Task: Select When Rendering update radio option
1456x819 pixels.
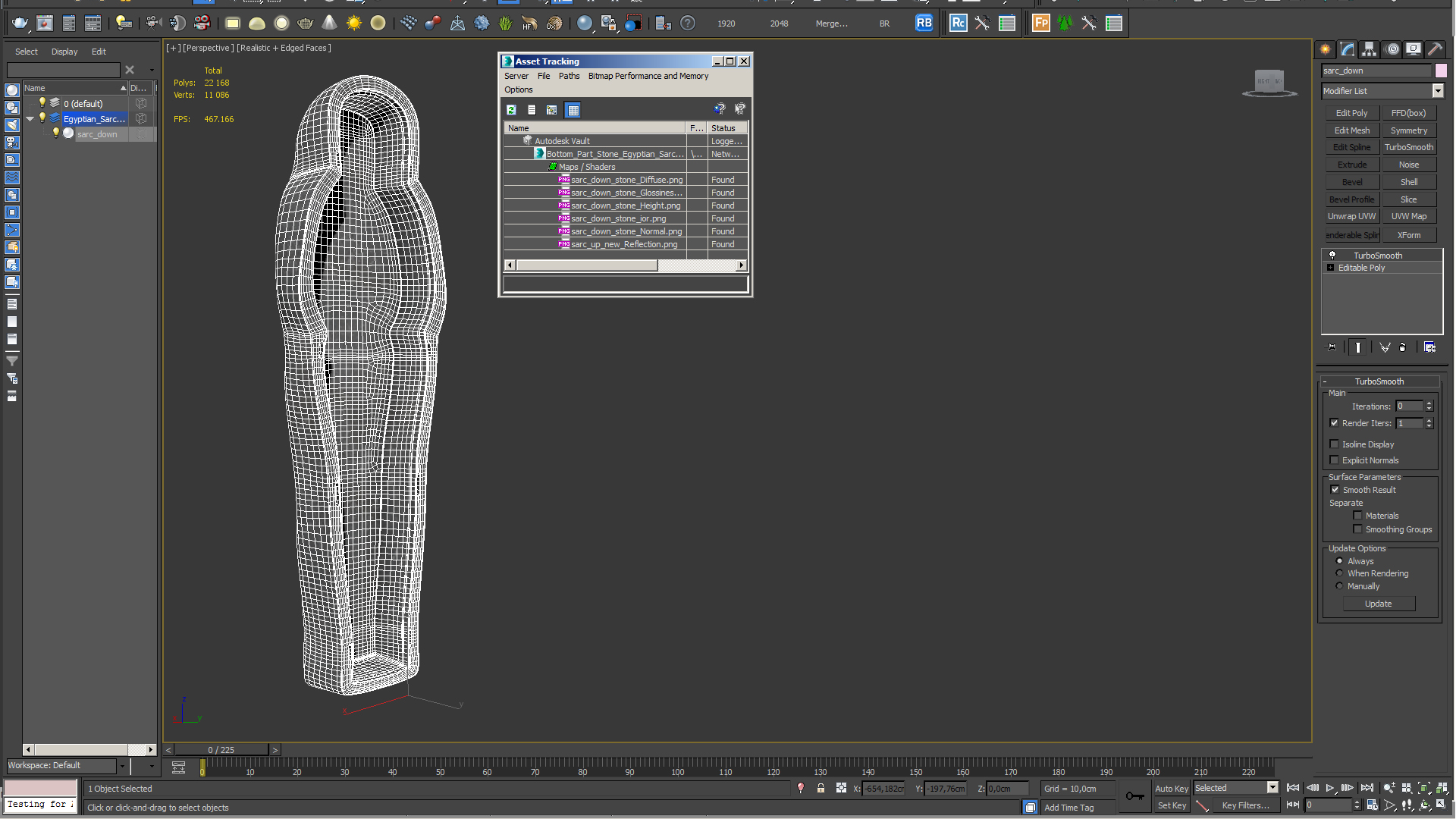Action: (x=1339, y=573)
